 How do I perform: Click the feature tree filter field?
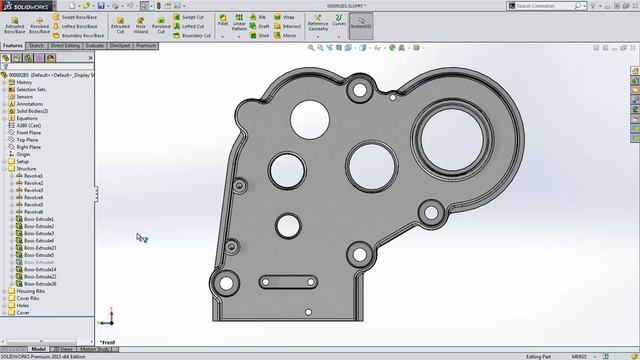tap(47, 67)
